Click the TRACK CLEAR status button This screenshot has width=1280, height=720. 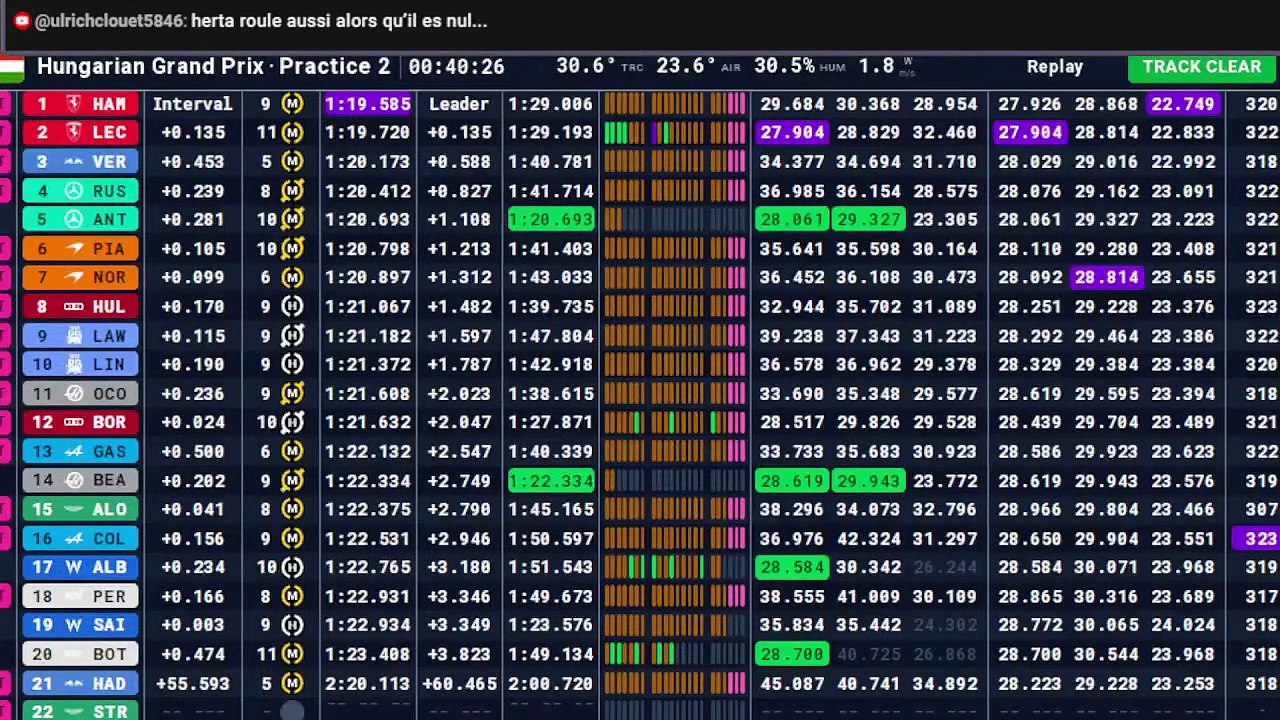click(1201, 67)
